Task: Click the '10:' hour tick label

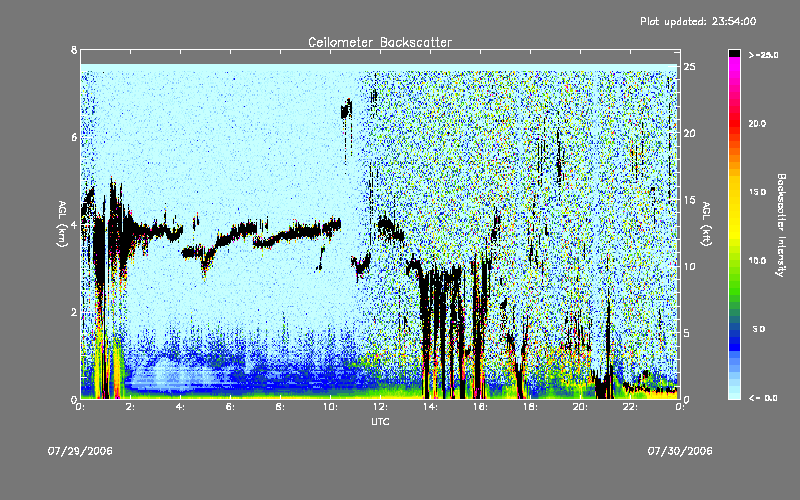Action: (330, 407)
